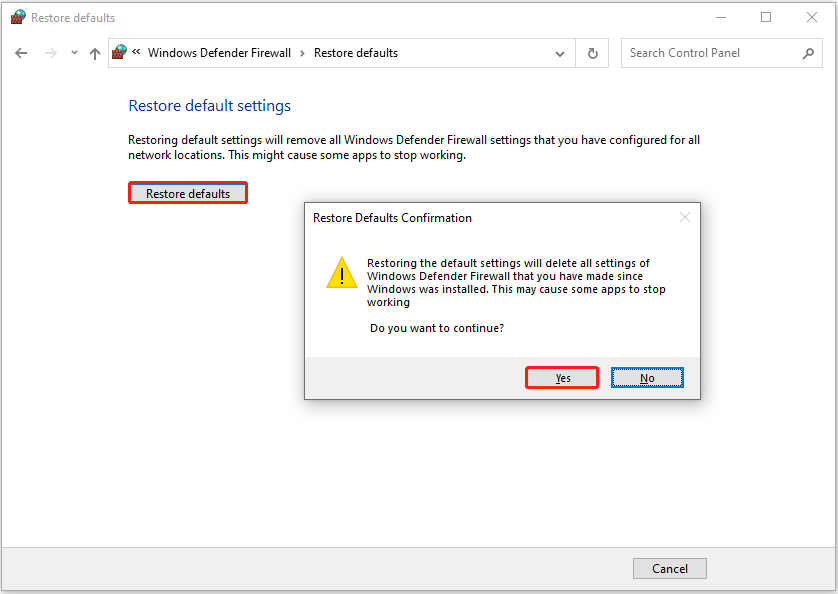This screenshot has width=838, height=594.
Task: Expand the address bar dropdown arrow
Action: click(x=560, y=52)
